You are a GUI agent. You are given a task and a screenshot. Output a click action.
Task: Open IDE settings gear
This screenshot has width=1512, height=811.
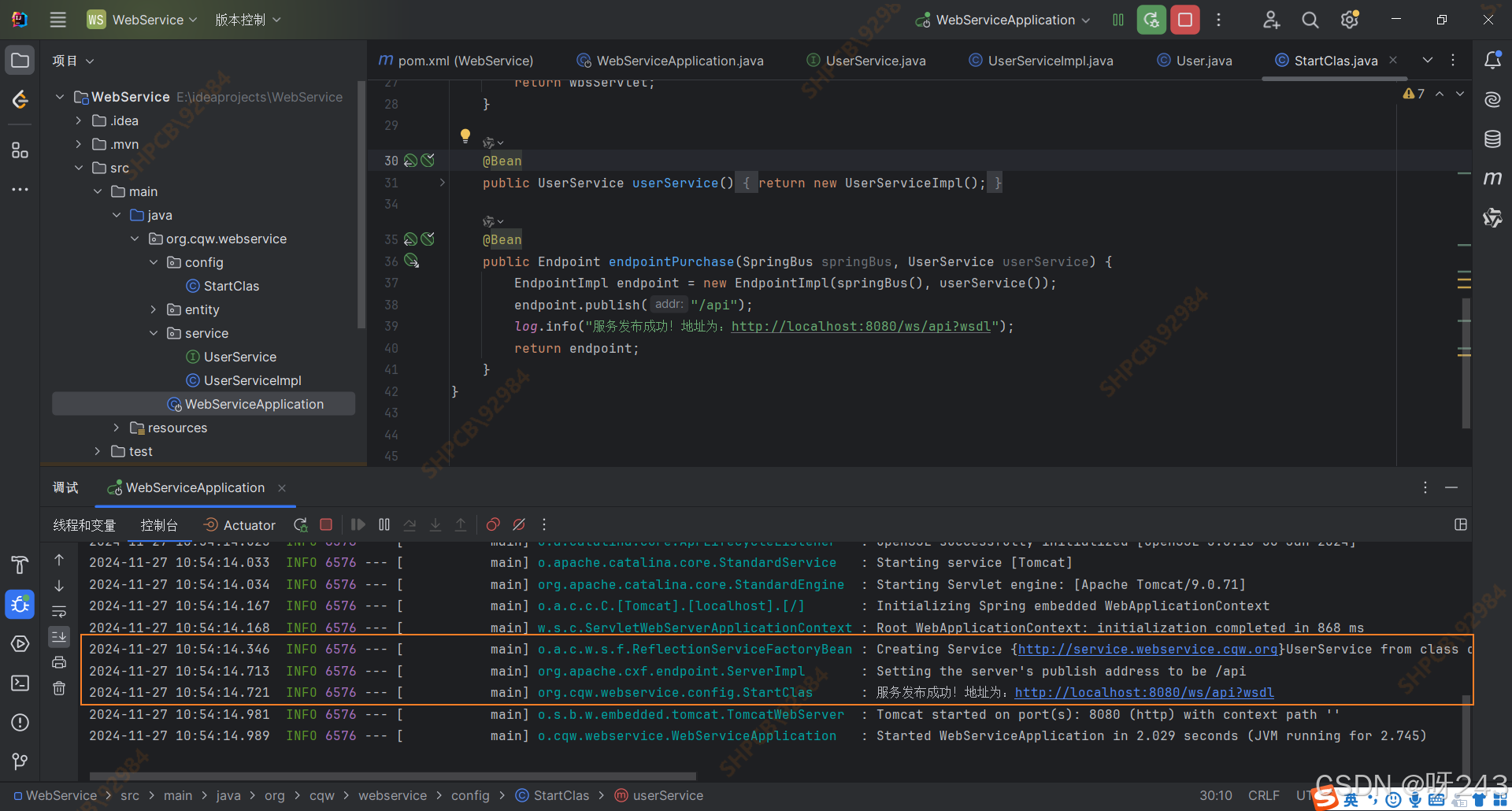(1350, 20)
